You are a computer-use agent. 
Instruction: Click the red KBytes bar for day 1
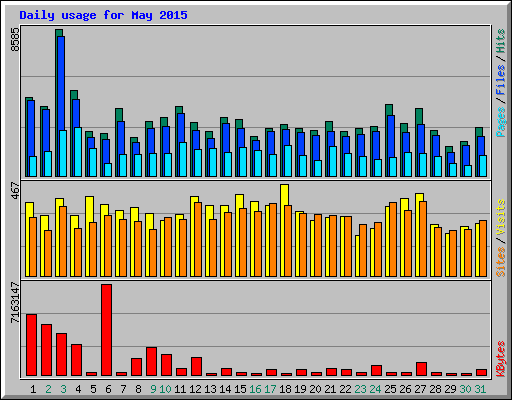(x=32, y=345)
